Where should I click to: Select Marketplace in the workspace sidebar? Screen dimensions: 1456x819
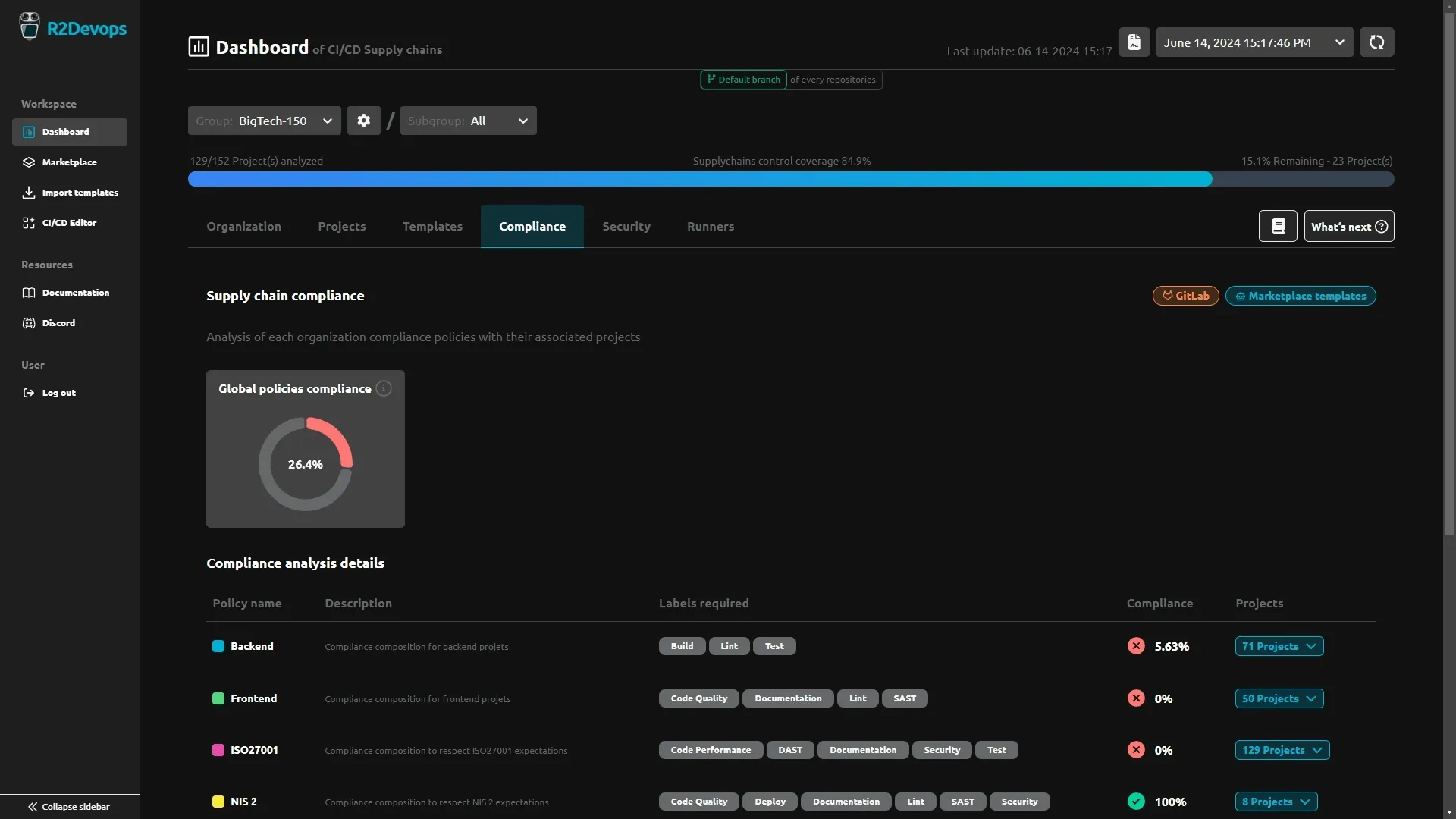tap(69, 162)
